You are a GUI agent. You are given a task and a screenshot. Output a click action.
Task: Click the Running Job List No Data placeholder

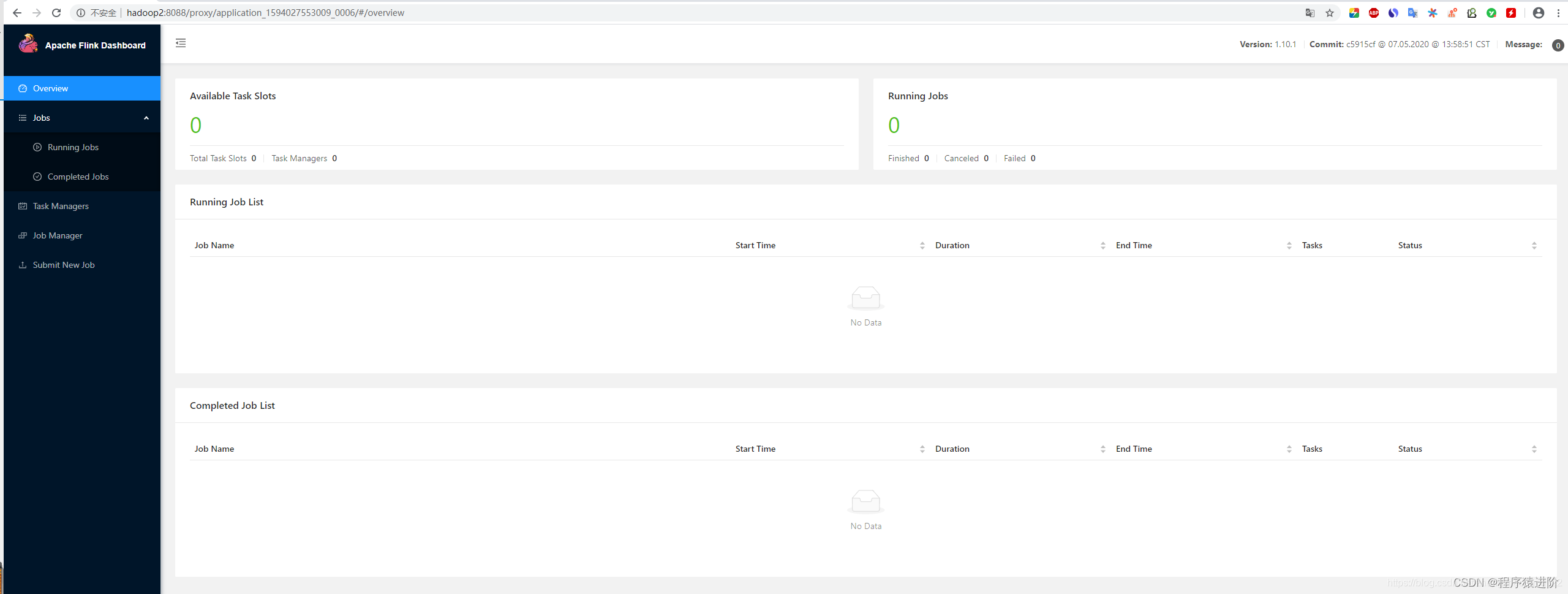pyautogui.click(x=865, y=307)
